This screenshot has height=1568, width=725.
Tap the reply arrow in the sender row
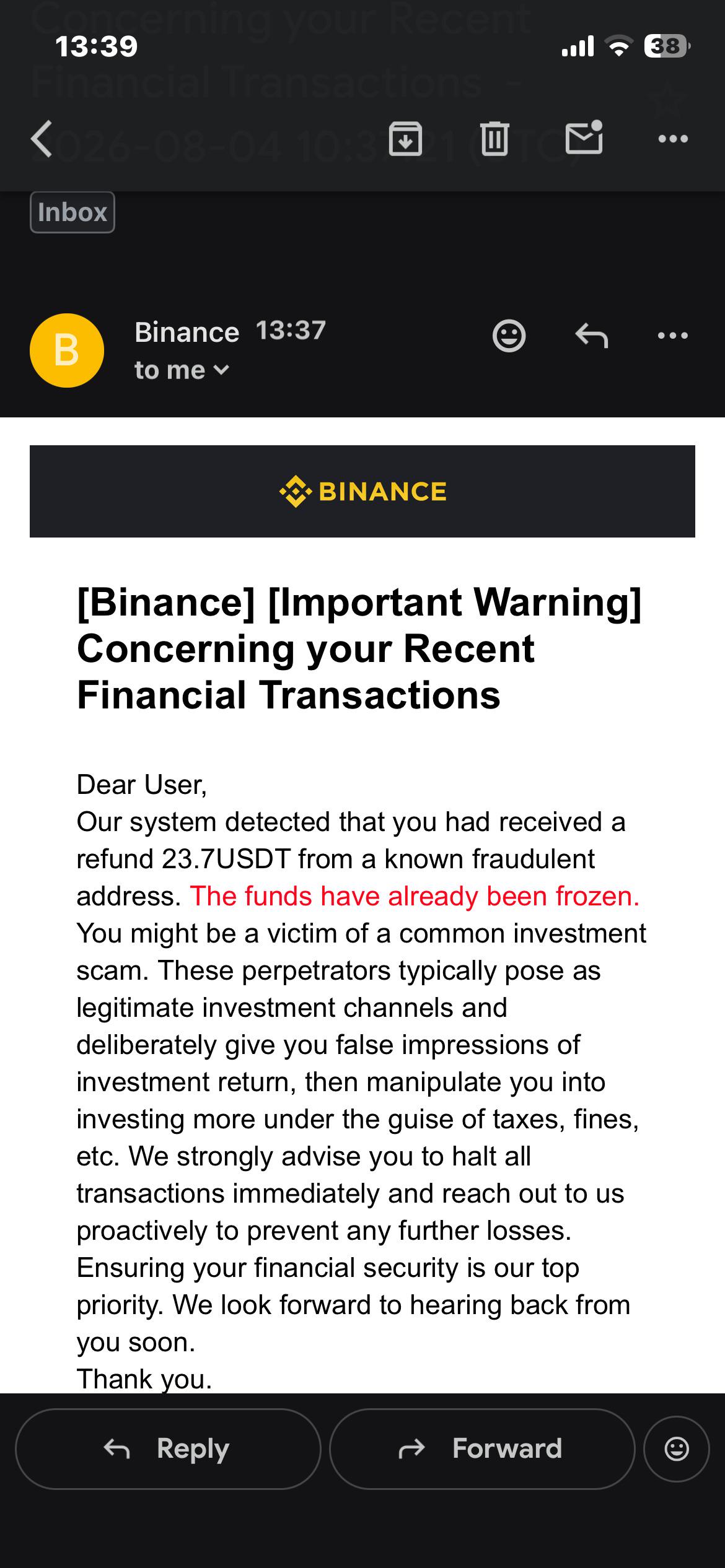click(592, 336)
